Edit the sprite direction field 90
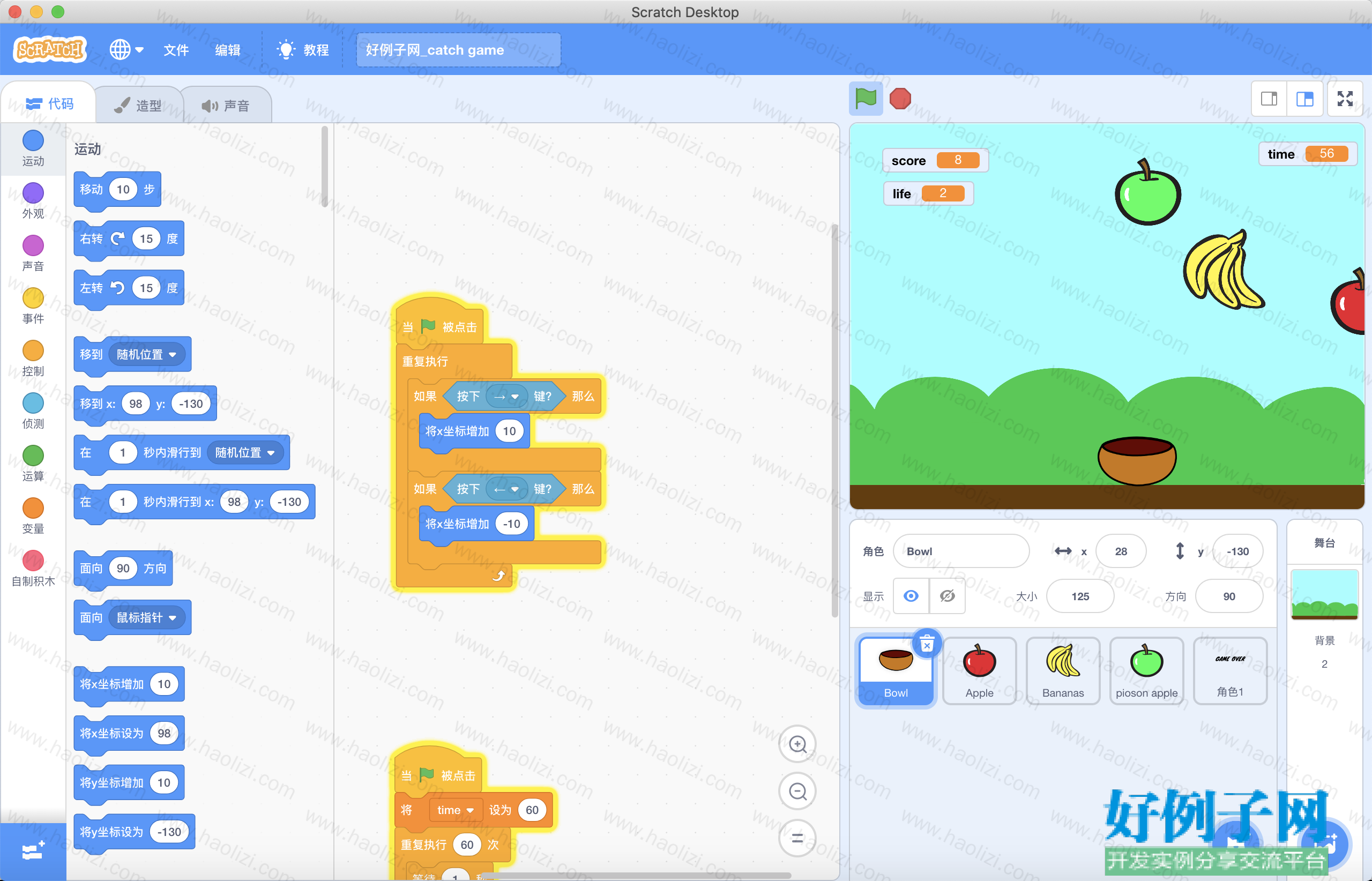The width and height of the screenshot is (1372, 881). (1229, 596)
